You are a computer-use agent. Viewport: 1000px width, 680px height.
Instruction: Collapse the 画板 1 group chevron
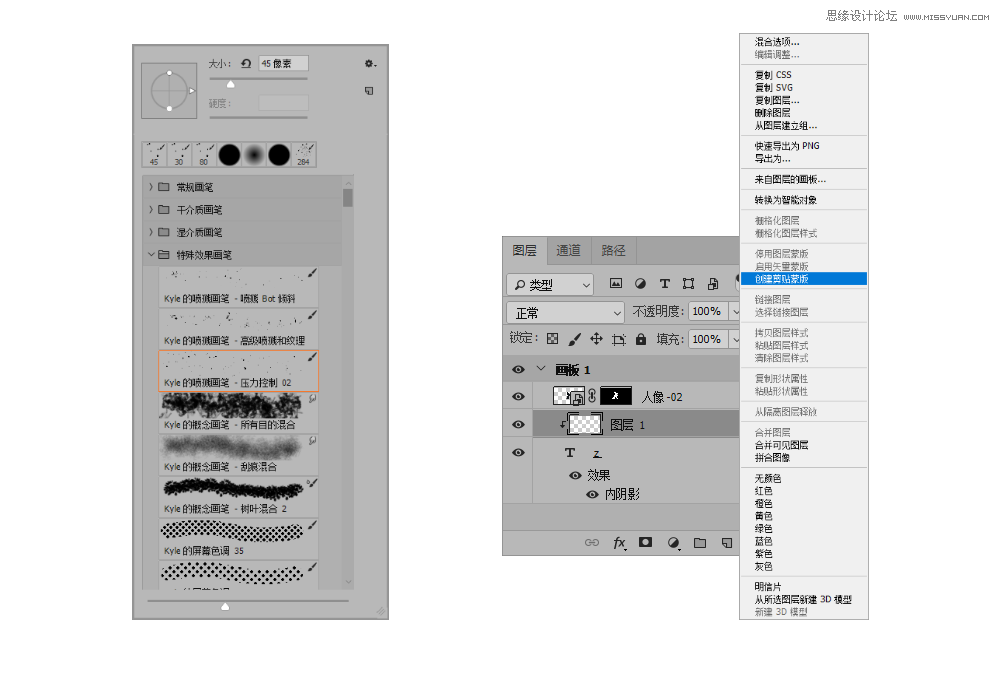tap(541, 368)
